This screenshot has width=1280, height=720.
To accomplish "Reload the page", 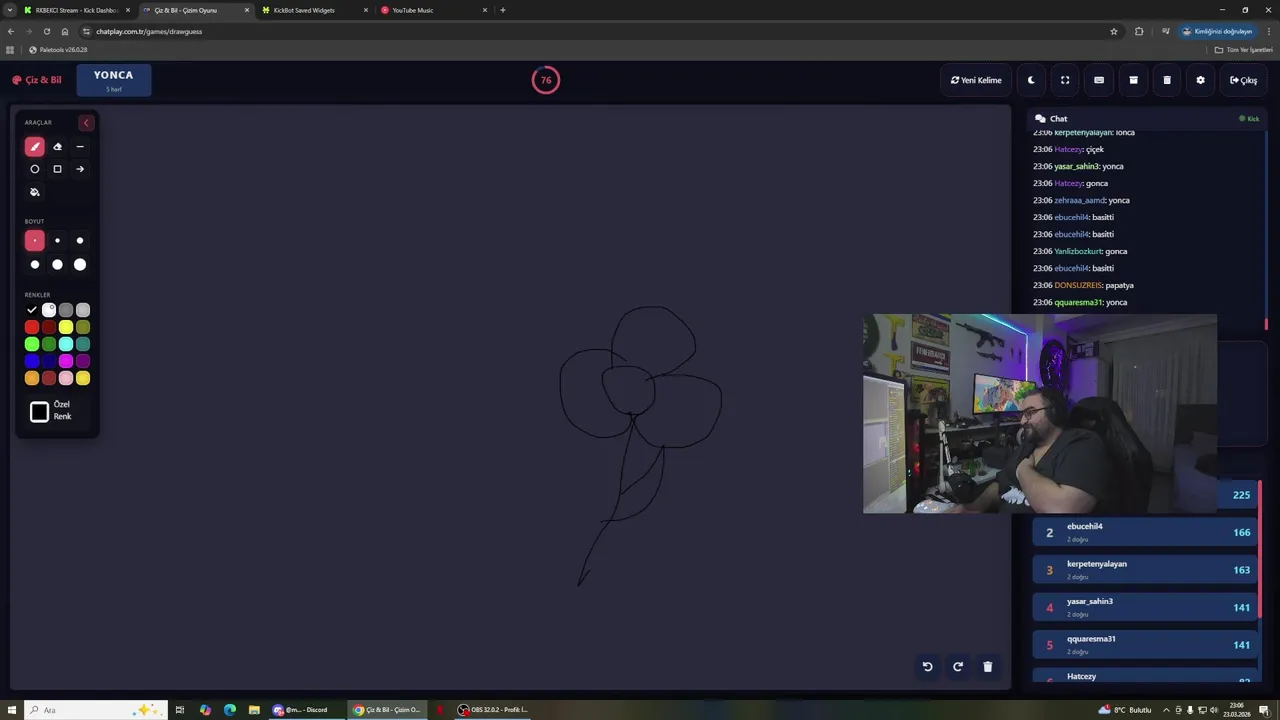I will [46, 31].
